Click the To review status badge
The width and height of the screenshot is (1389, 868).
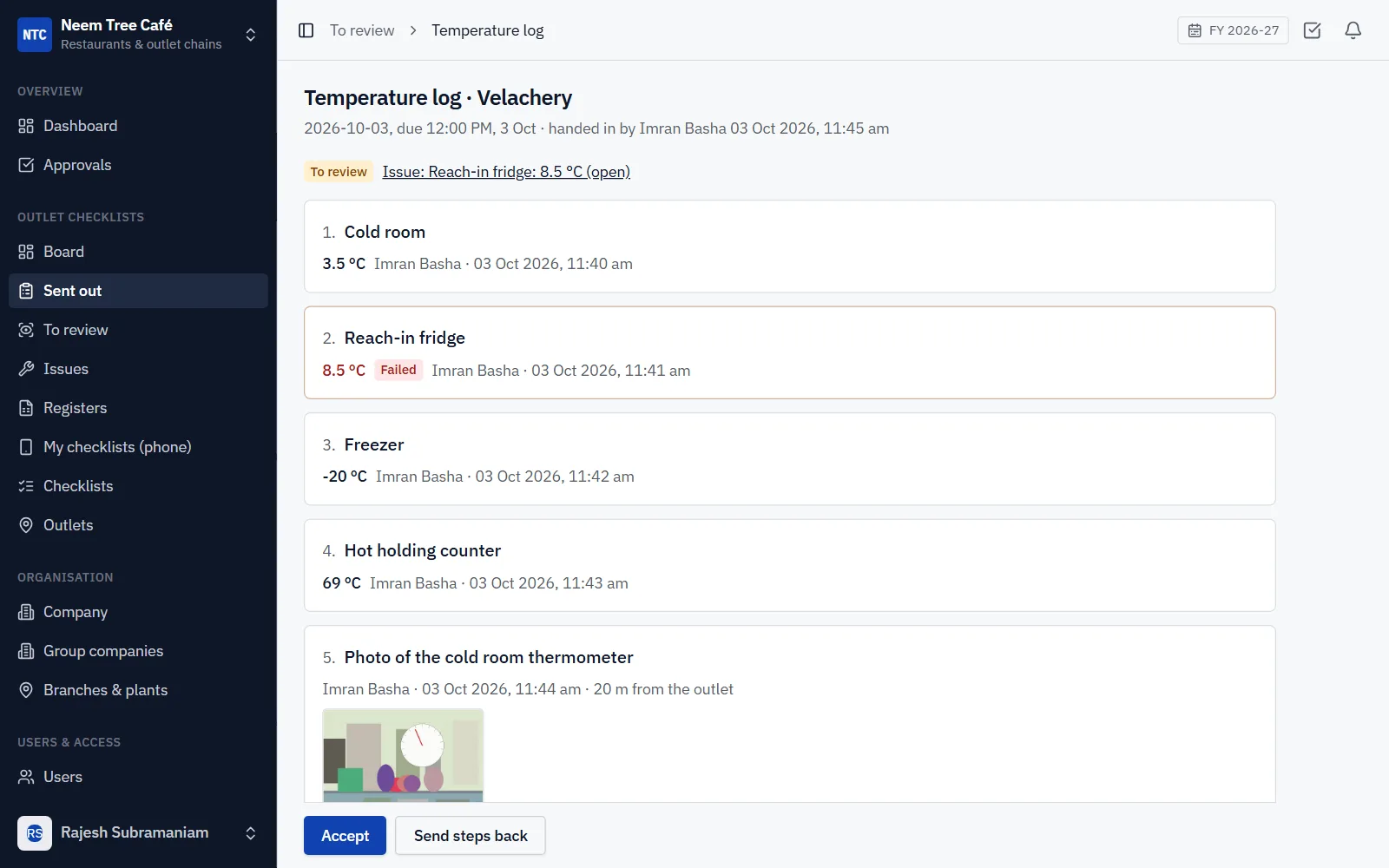pos(339,172)
